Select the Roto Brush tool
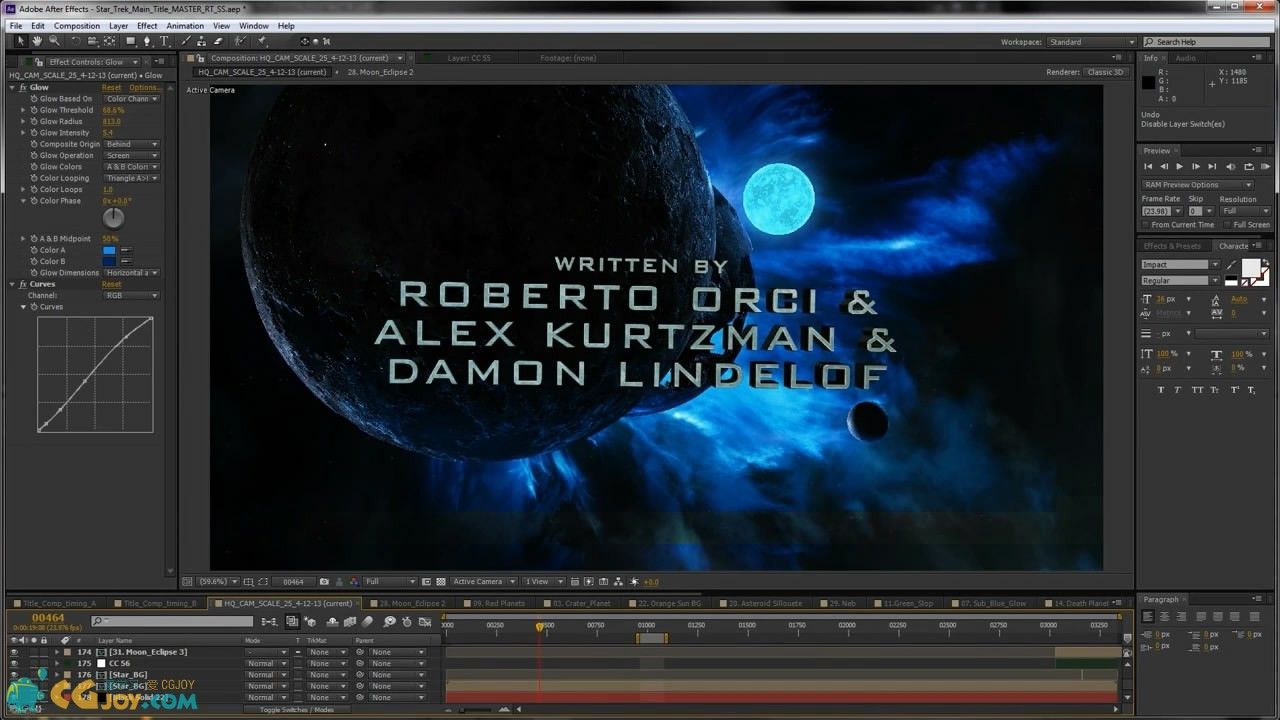Screen dimensions: 1280x720 tap(240, 41)
